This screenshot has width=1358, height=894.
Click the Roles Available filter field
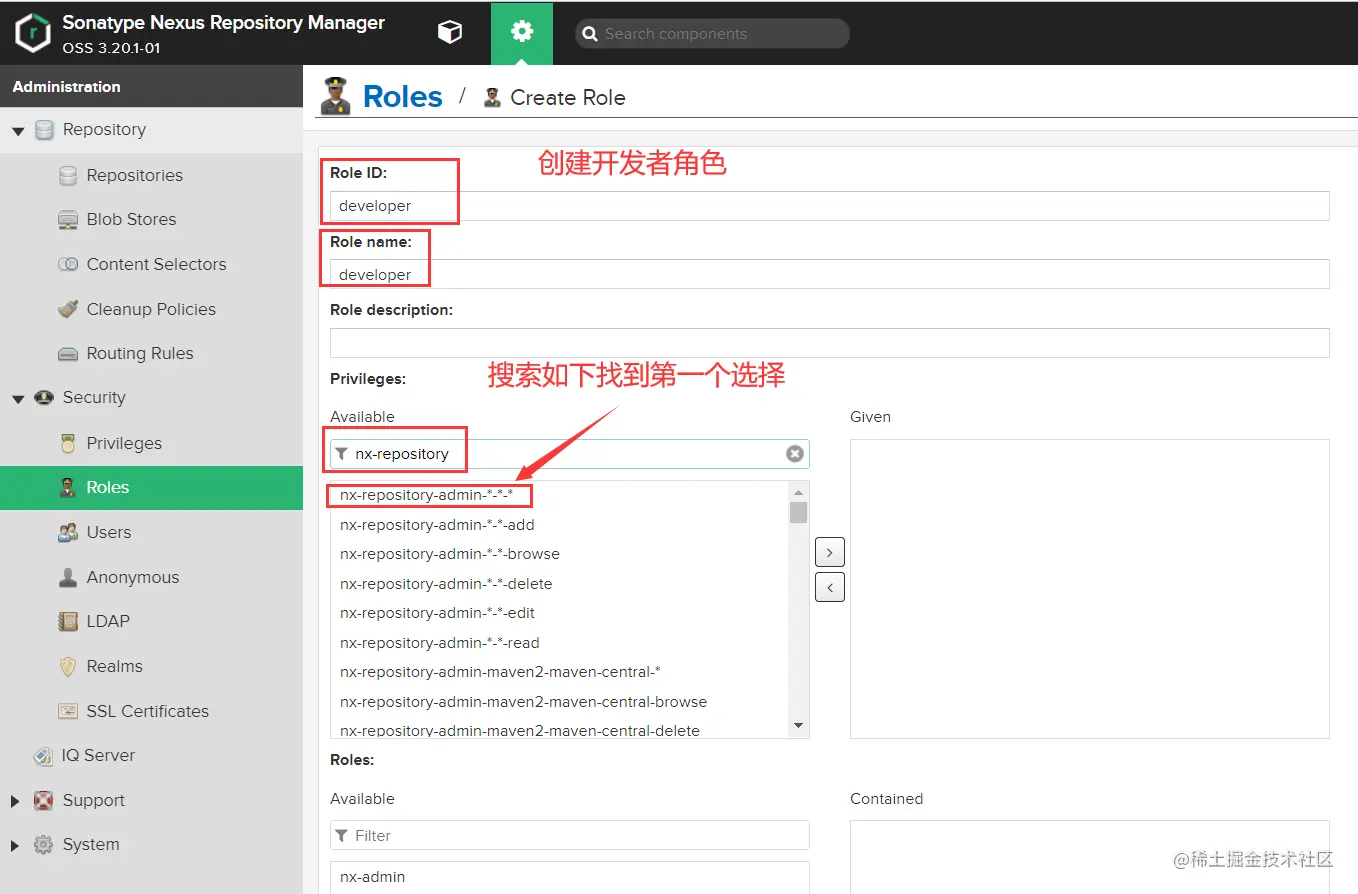pos(570,835)
